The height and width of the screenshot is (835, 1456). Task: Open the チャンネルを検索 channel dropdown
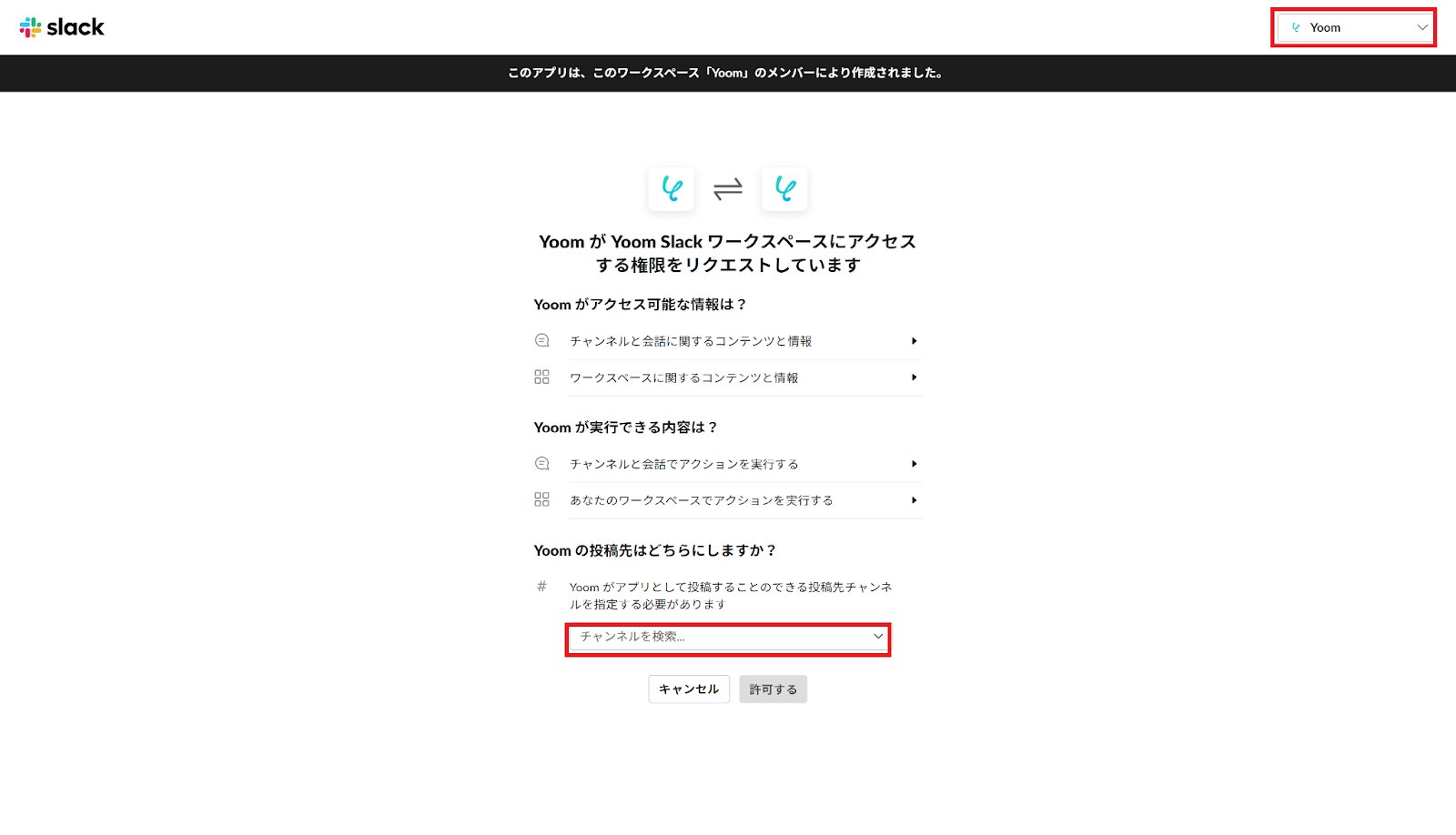click(728, 638)
